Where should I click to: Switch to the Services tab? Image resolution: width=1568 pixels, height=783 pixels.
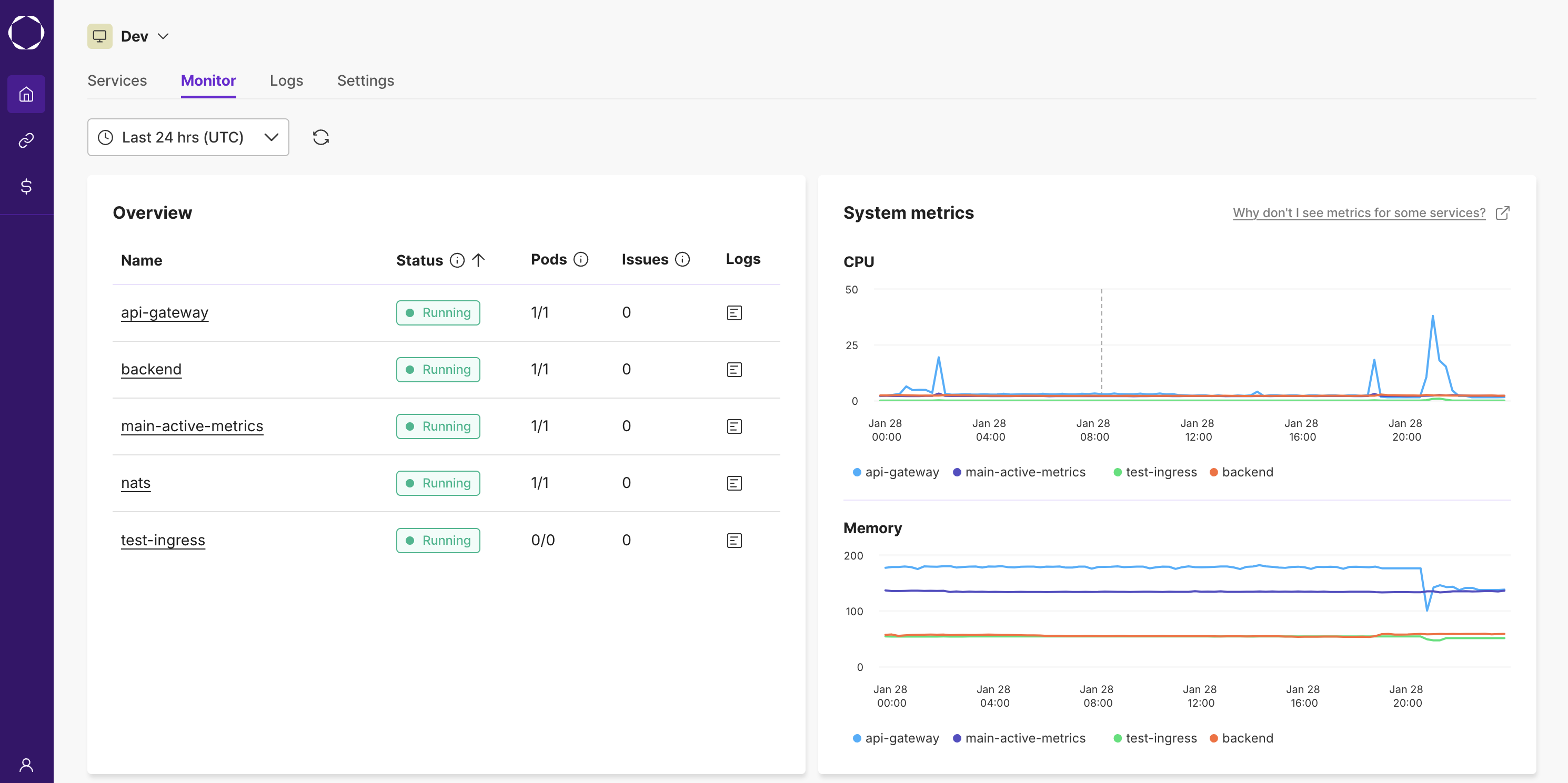tap(117, 80)
